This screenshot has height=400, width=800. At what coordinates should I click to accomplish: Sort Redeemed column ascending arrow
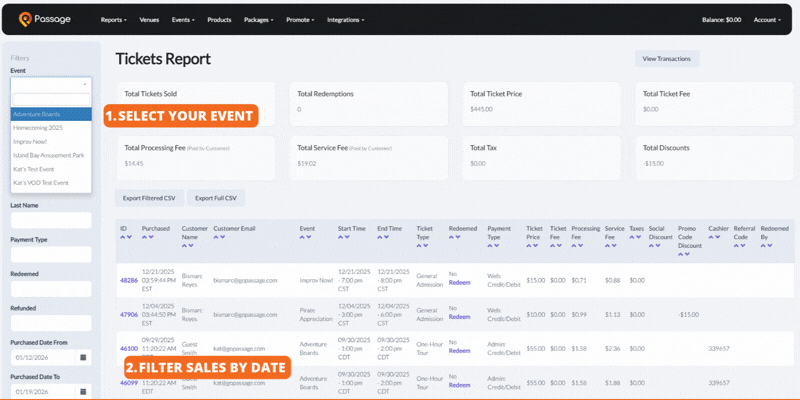[452, 237]
